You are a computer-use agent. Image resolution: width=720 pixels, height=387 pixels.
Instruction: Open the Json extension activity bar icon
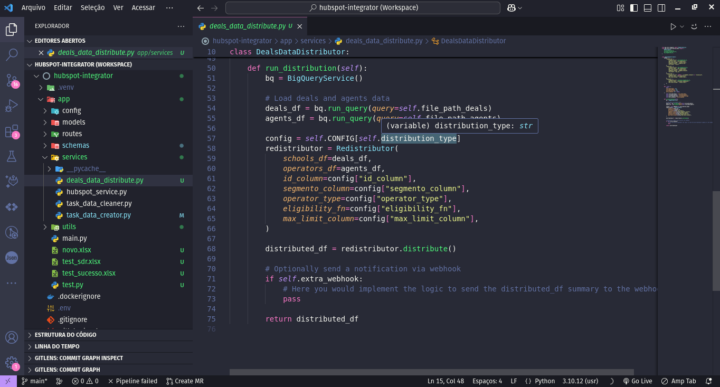pos(11,258)
